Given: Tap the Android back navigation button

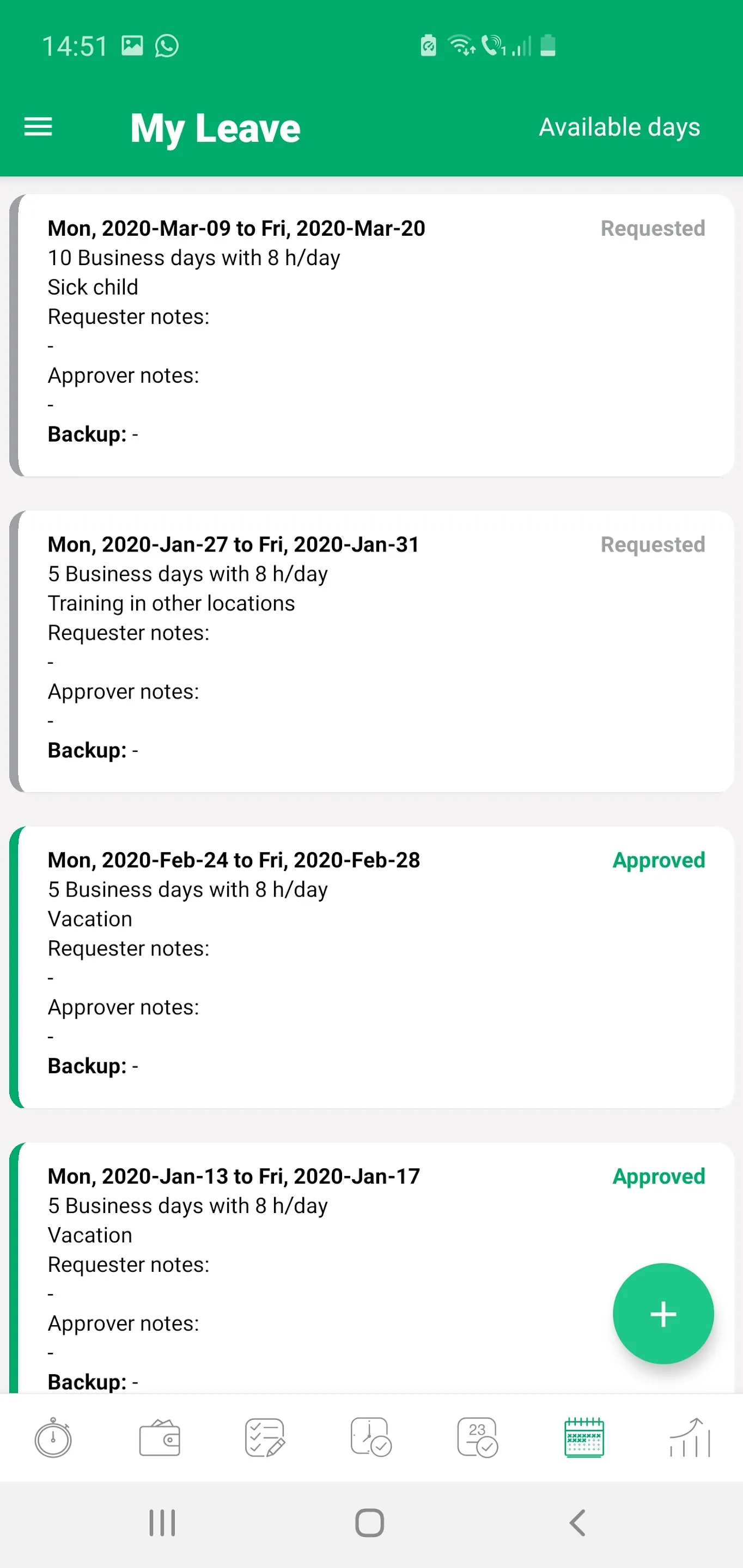Looking at the screenshot, I should (577, 1523).
